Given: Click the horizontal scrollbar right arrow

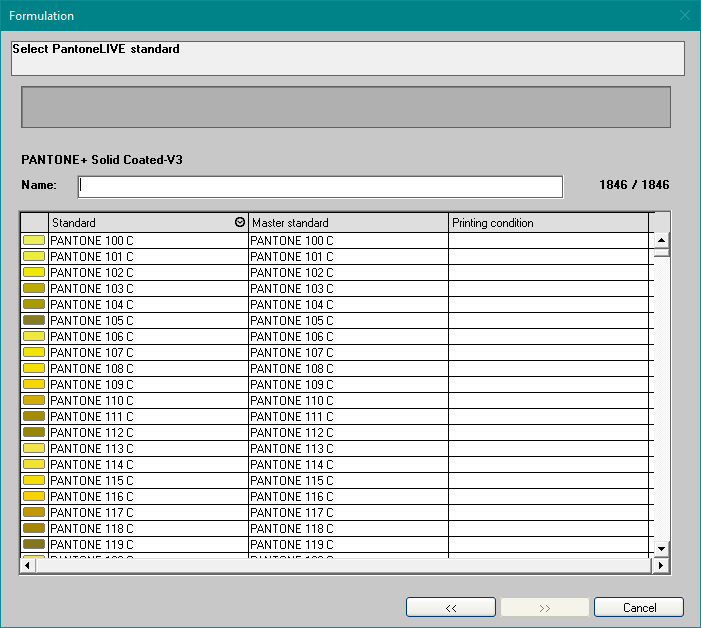Looking at the screenshot, I should [661, 565].
